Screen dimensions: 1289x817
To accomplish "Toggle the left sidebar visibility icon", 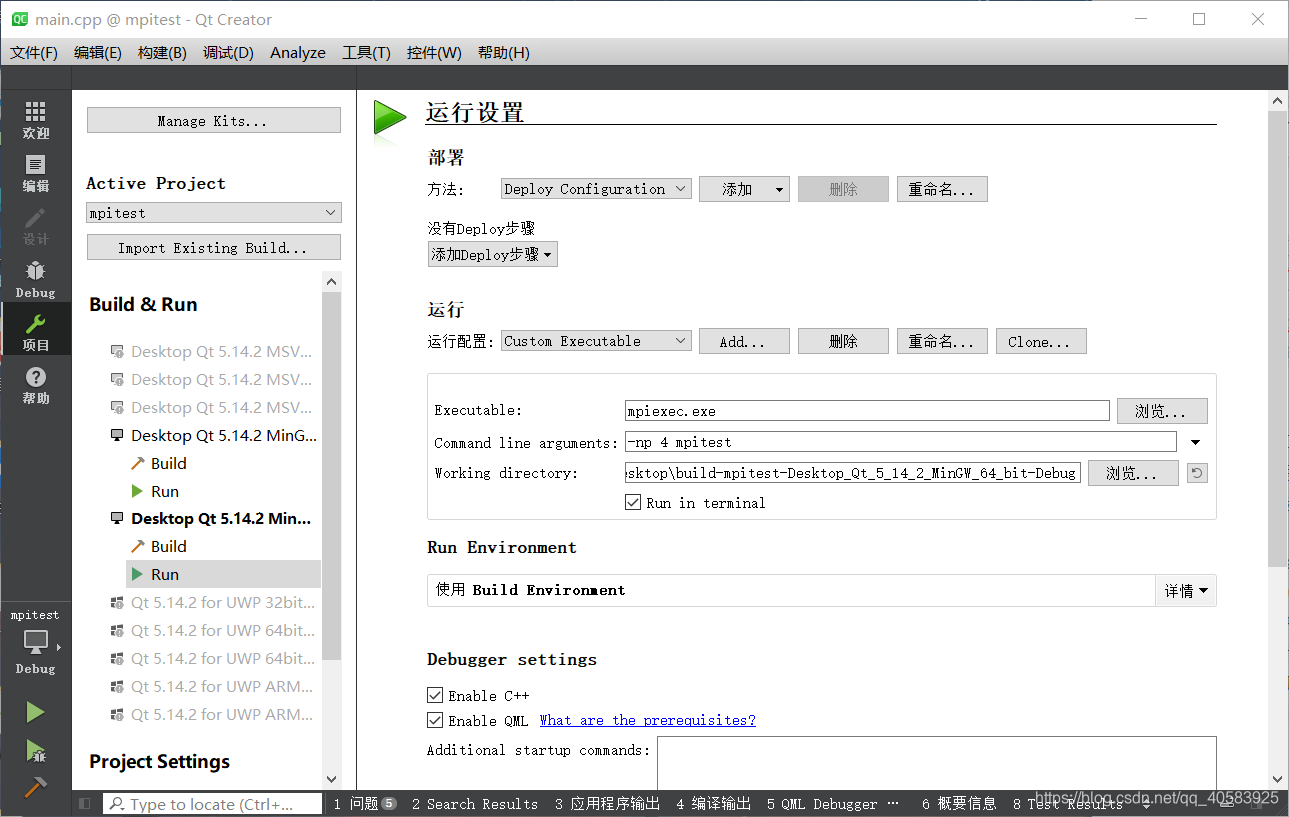I will tap(85, 804).
